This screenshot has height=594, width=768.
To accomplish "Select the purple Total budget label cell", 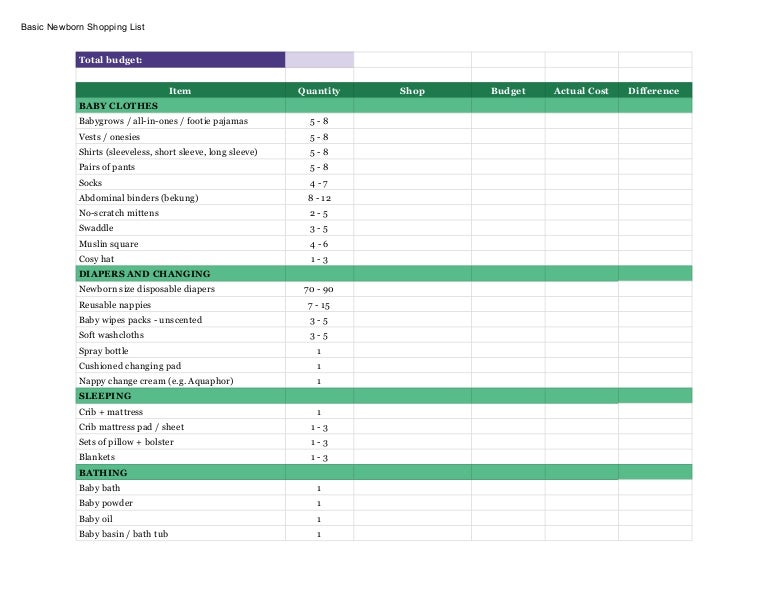I will pos(180,60).
